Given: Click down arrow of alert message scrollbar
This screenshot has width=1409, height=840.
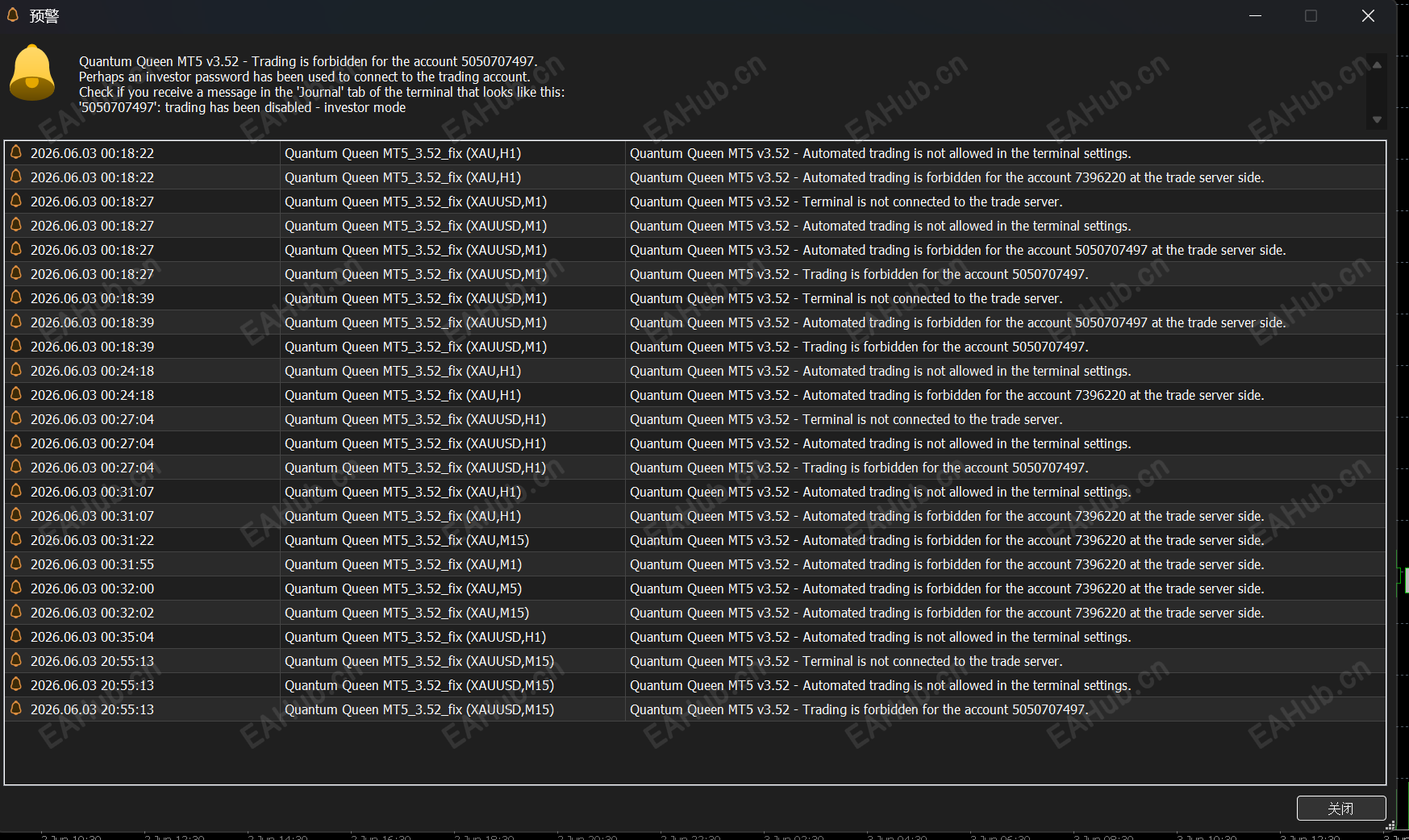Looking at the screenshot, I should pos(1377,119).
